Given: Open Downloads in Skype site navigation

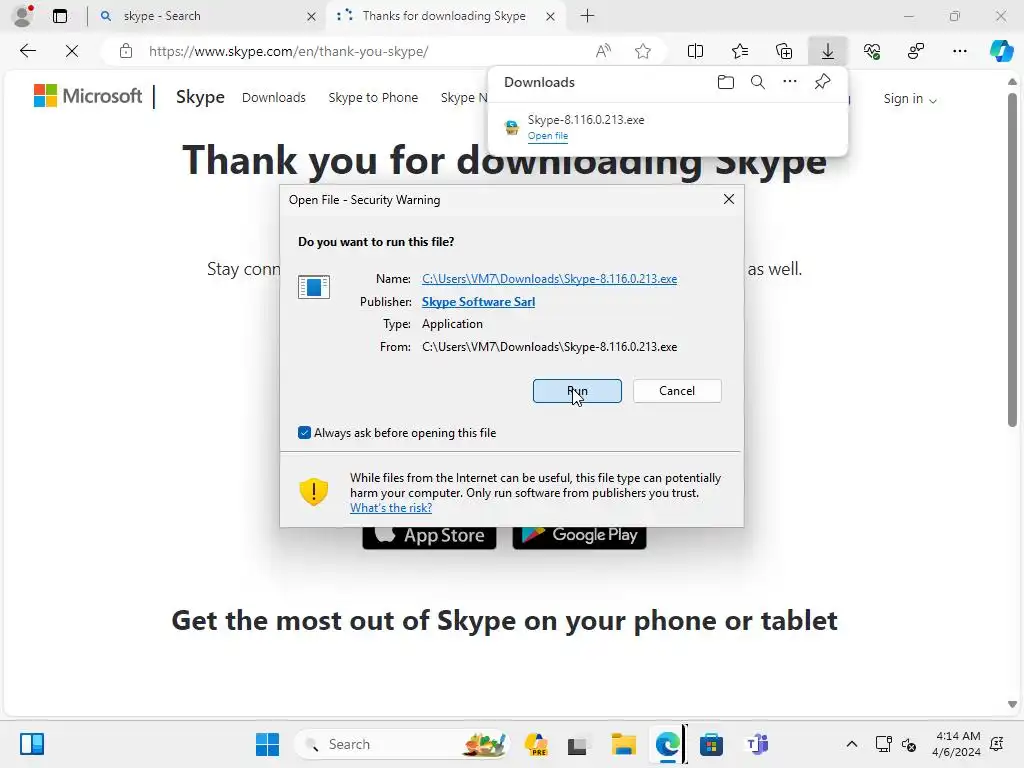Looking at the screenshot, I should click(x=274, y=97).
